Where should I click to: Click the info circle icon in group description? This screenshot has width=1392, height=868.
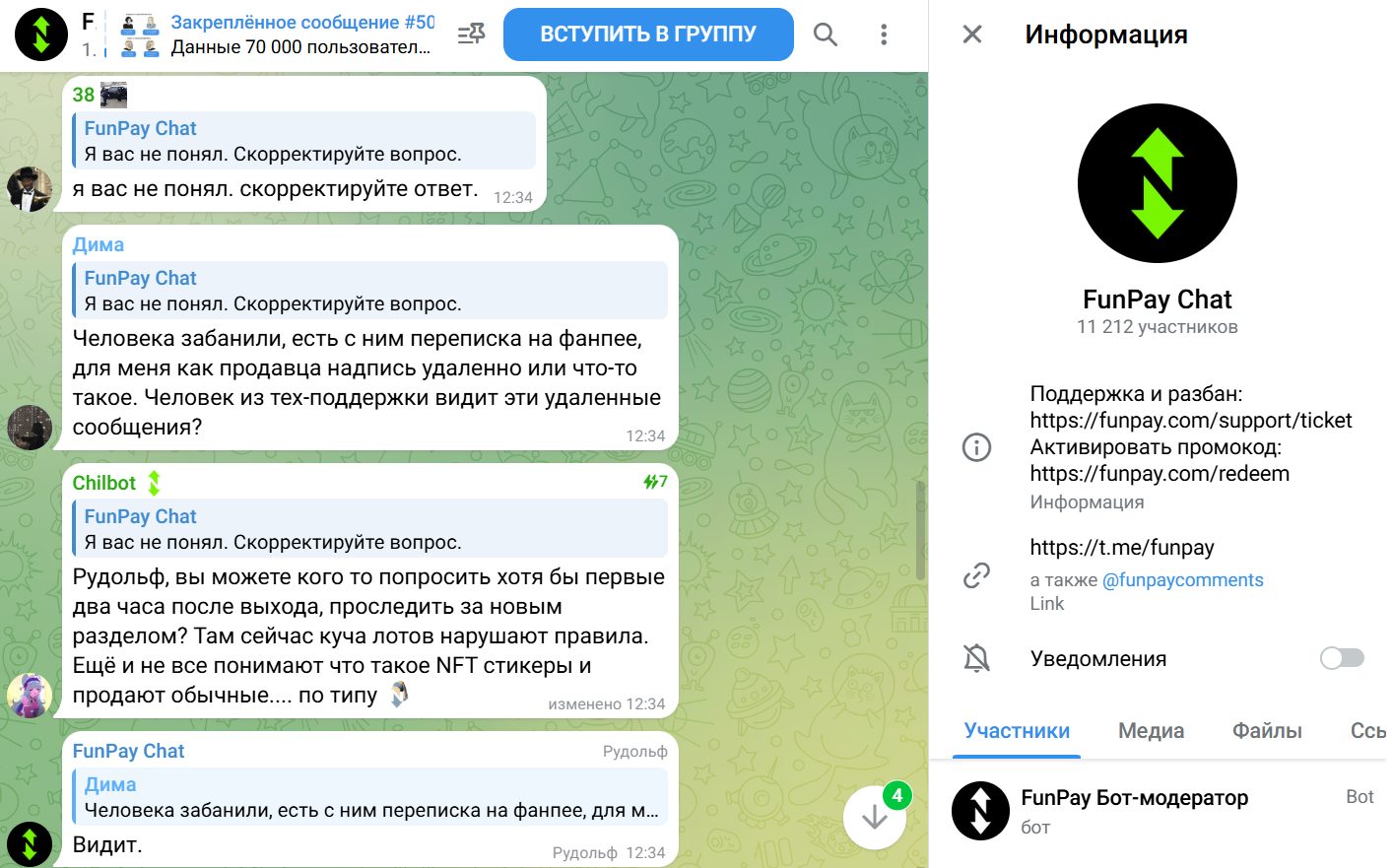click(x=976, y=447)
